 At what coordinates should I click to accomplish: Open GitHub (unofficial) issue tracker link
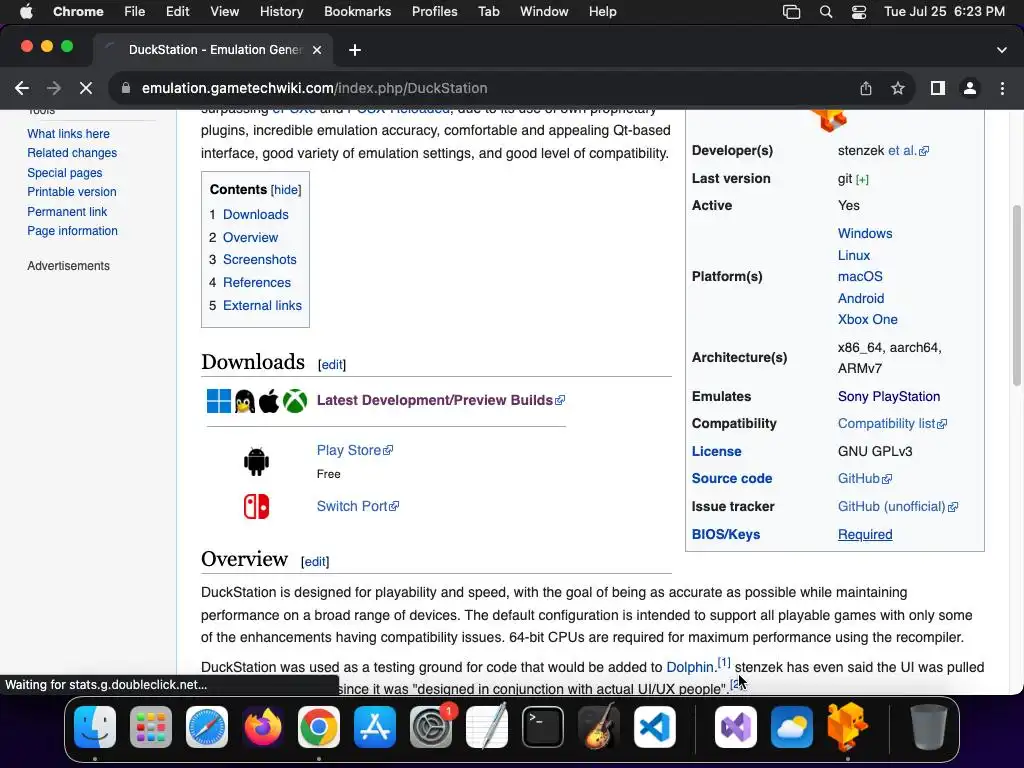897,506
